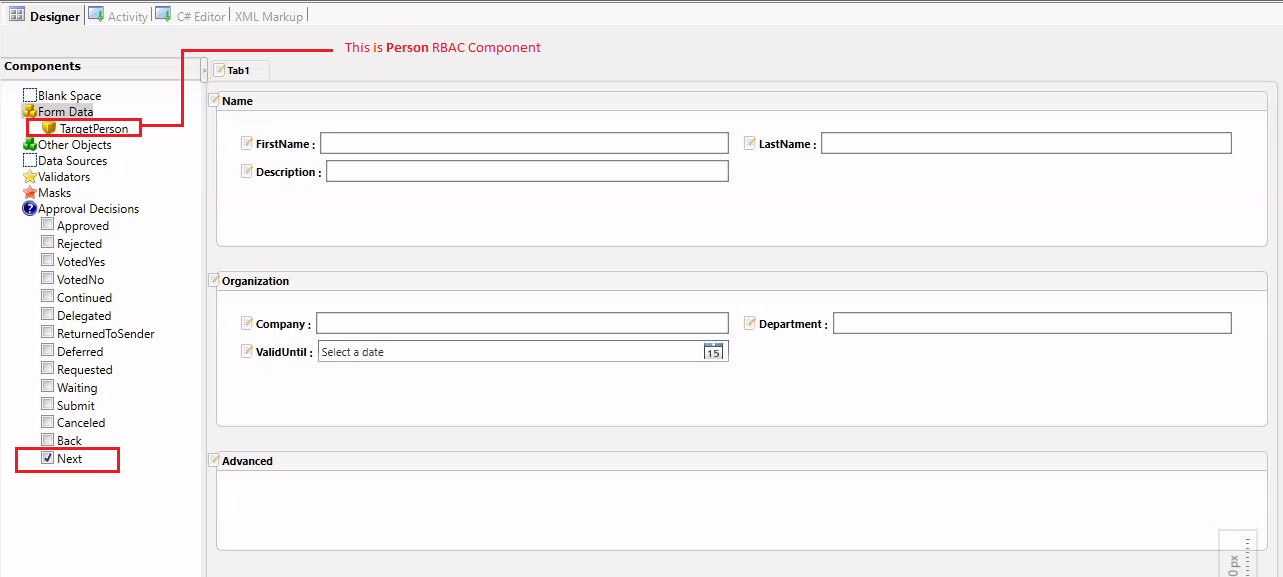The width and height of the screenshot is (1283, 577).
Task: Click the C# Editor tab icon
Action: point(164,15)
